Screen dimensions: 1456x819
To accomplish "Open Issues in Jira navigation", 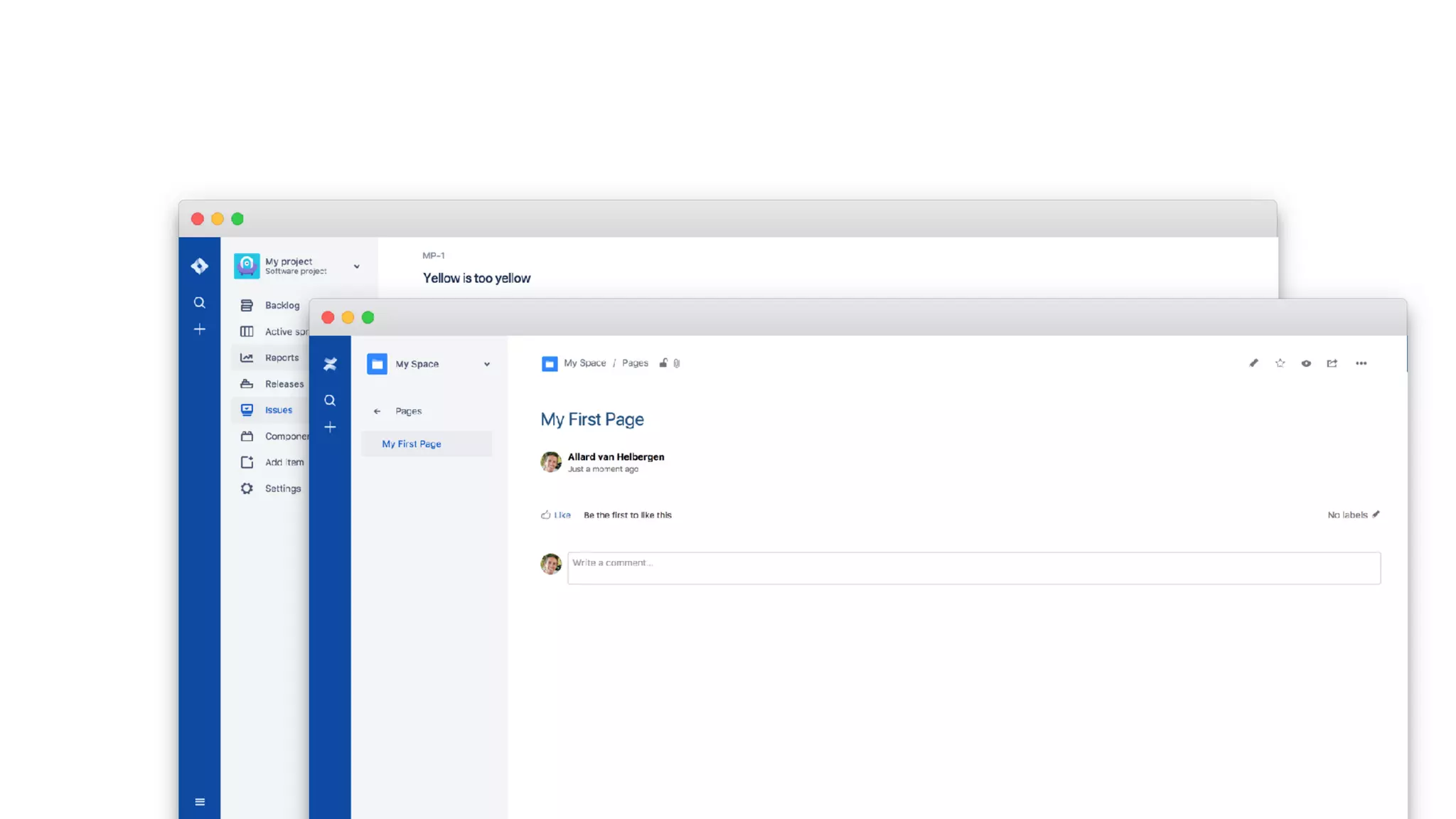I will [278, 410].
